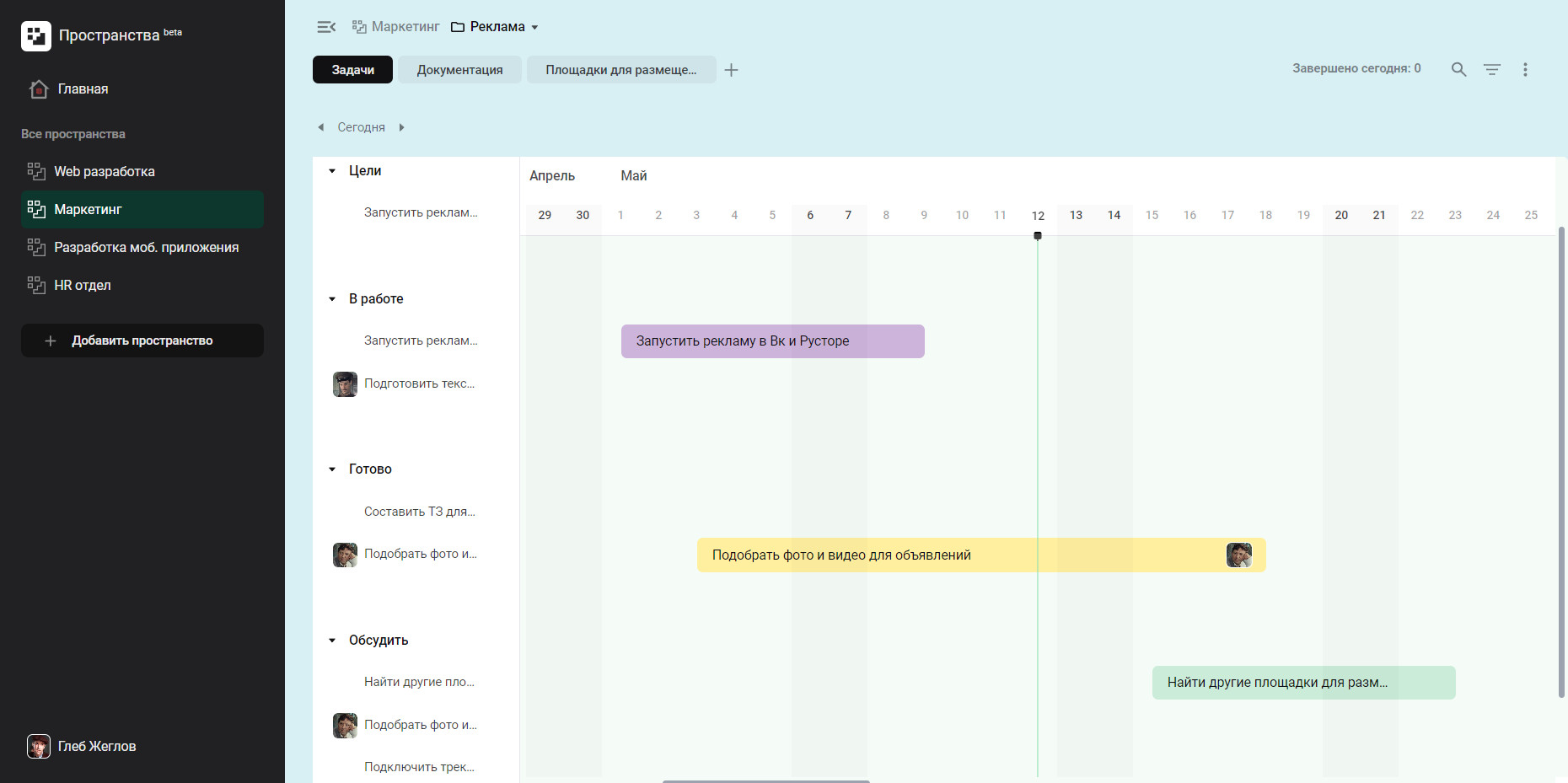
Task: Open the Реклама folder dropdown
Action: point(534,27)
